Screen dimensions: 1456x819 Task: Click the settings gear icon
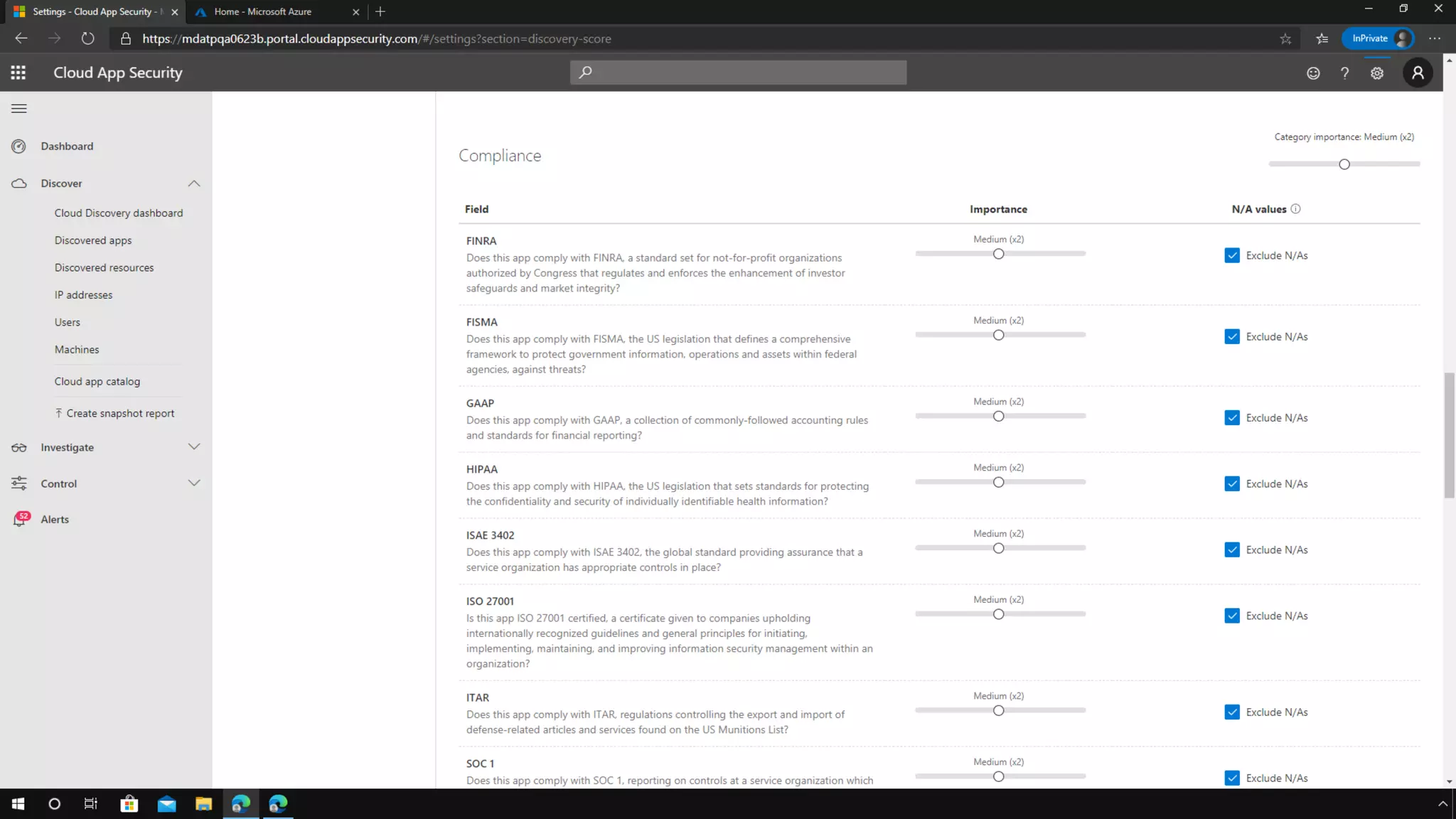click(1377, 73)
